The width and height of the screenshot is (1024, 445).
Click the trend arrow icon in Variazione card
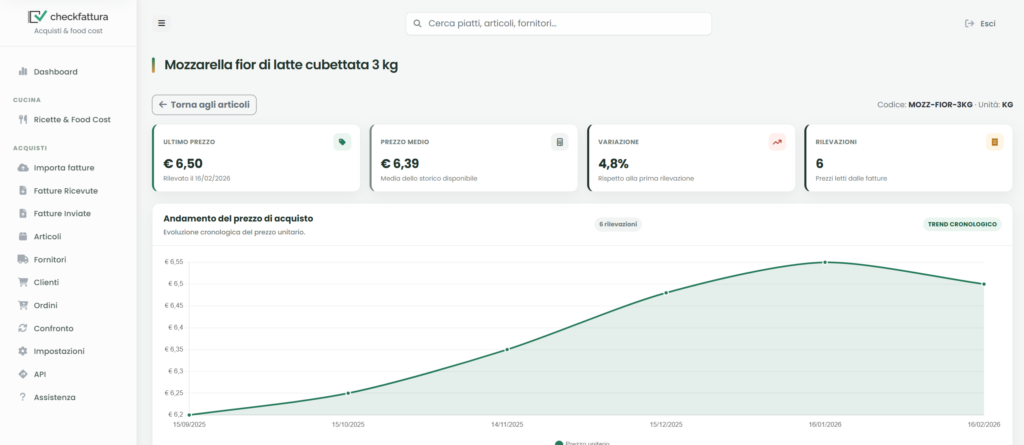tap(777, 142)
